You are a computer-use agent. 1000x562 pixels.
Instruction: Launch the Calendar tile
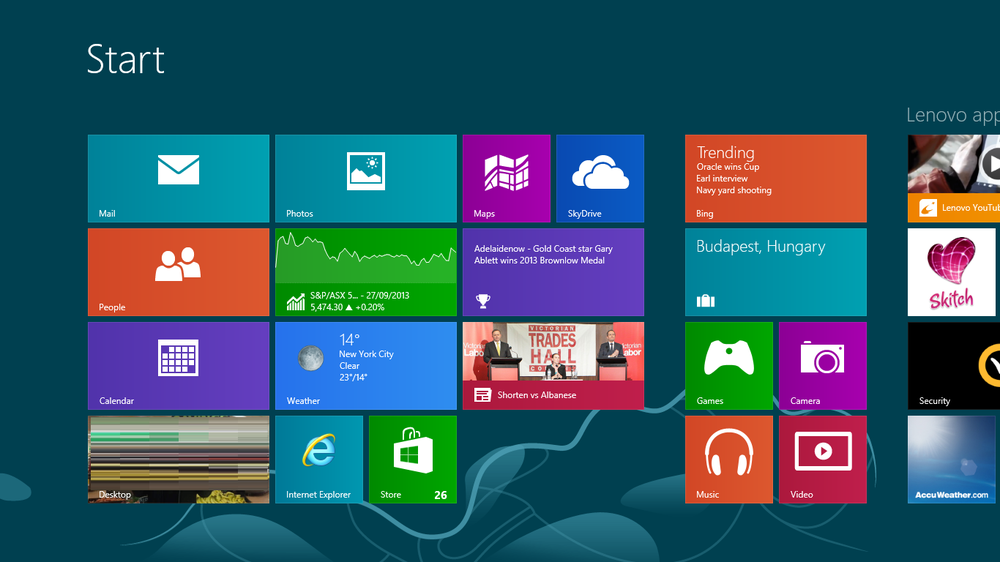[x=179, y=366]
